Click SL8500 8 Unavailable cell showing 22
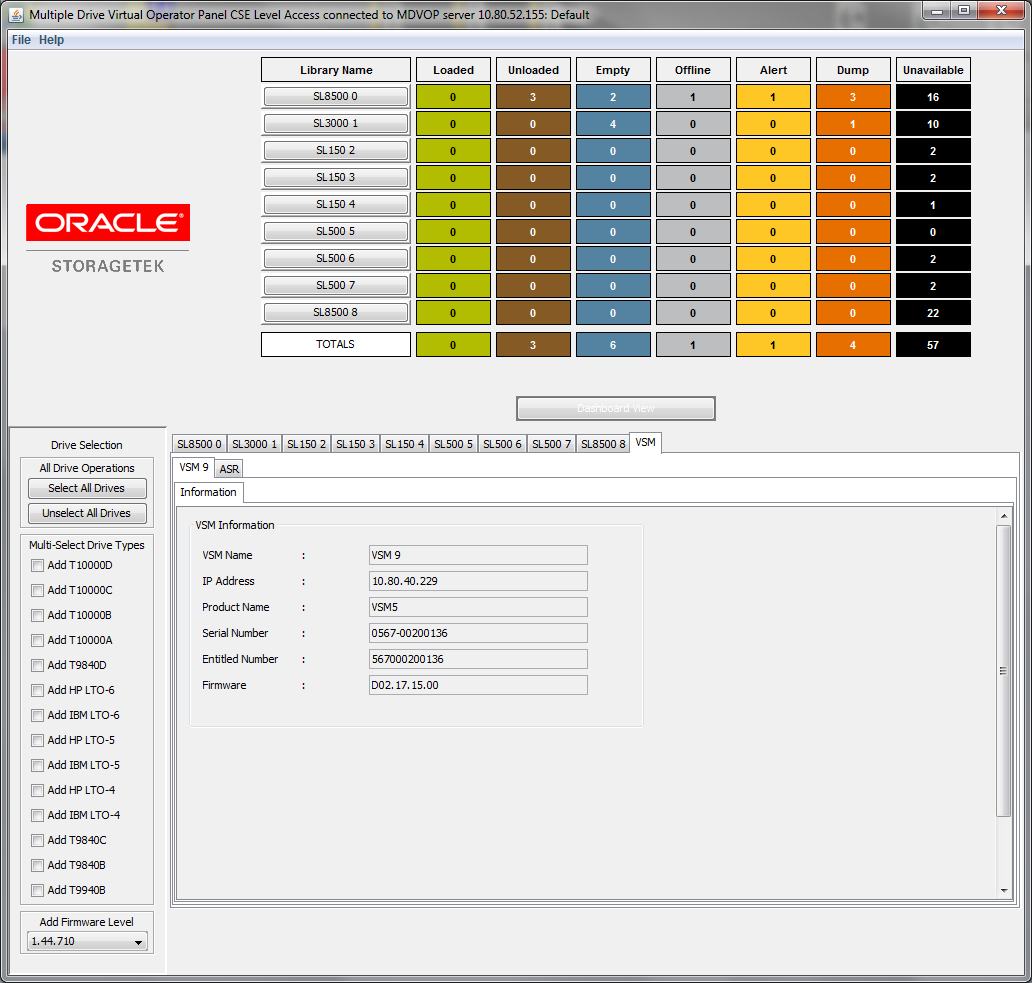1032x983 pixels. coord(933,313)
